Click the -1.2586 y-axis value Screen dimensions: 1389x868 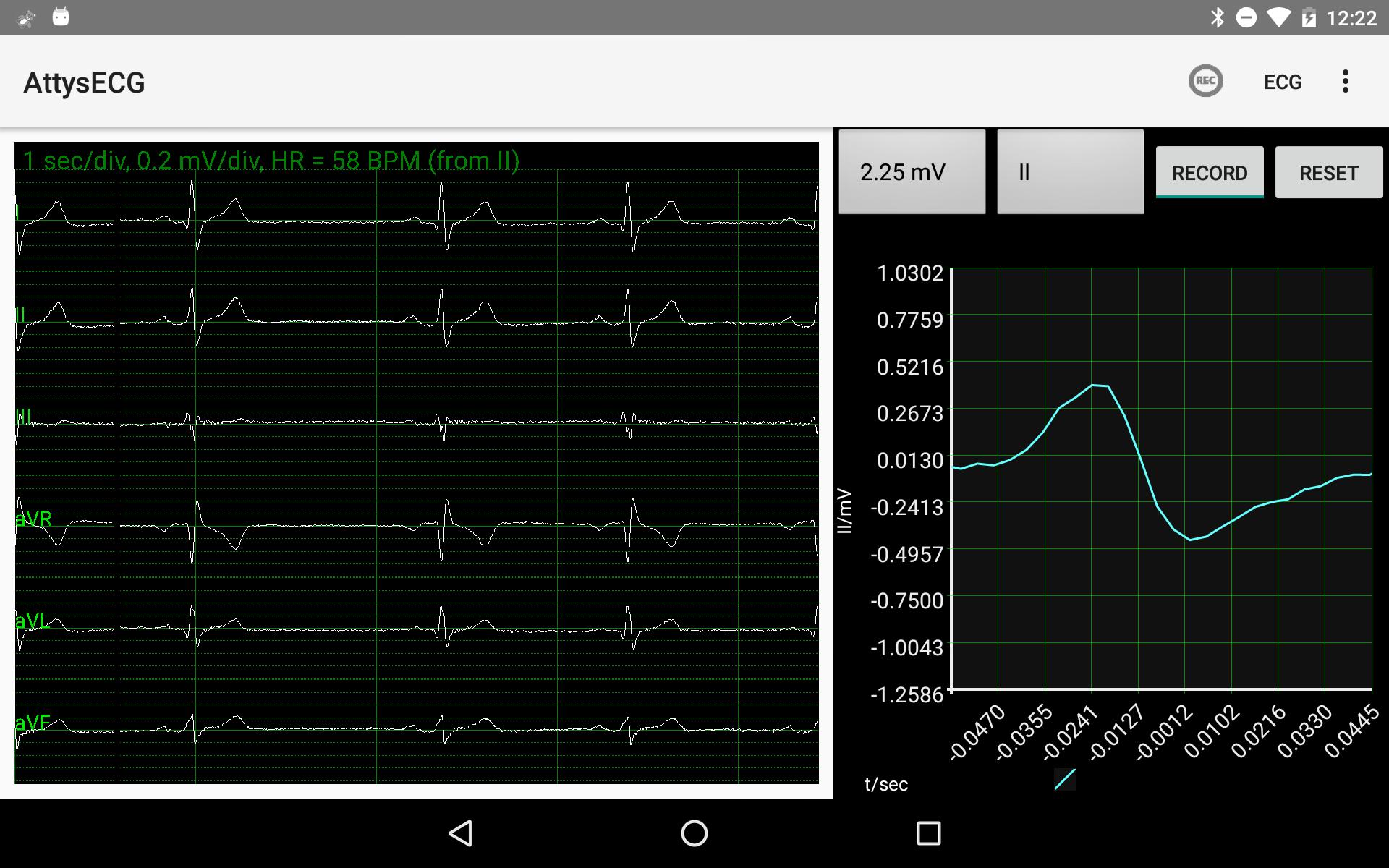(x=907, y=694)
